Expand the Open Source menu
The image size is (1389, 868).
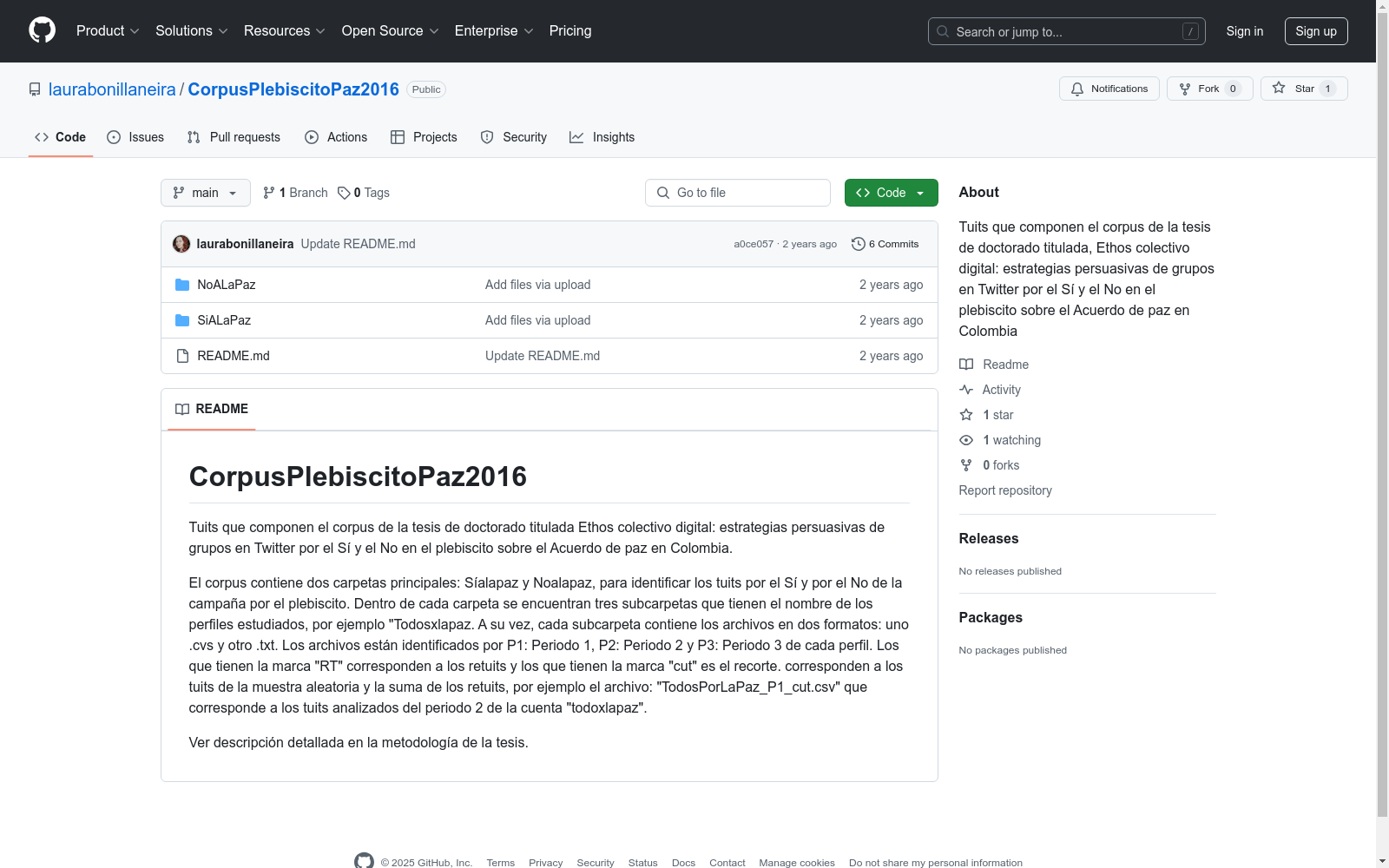[x=391, y=31]
